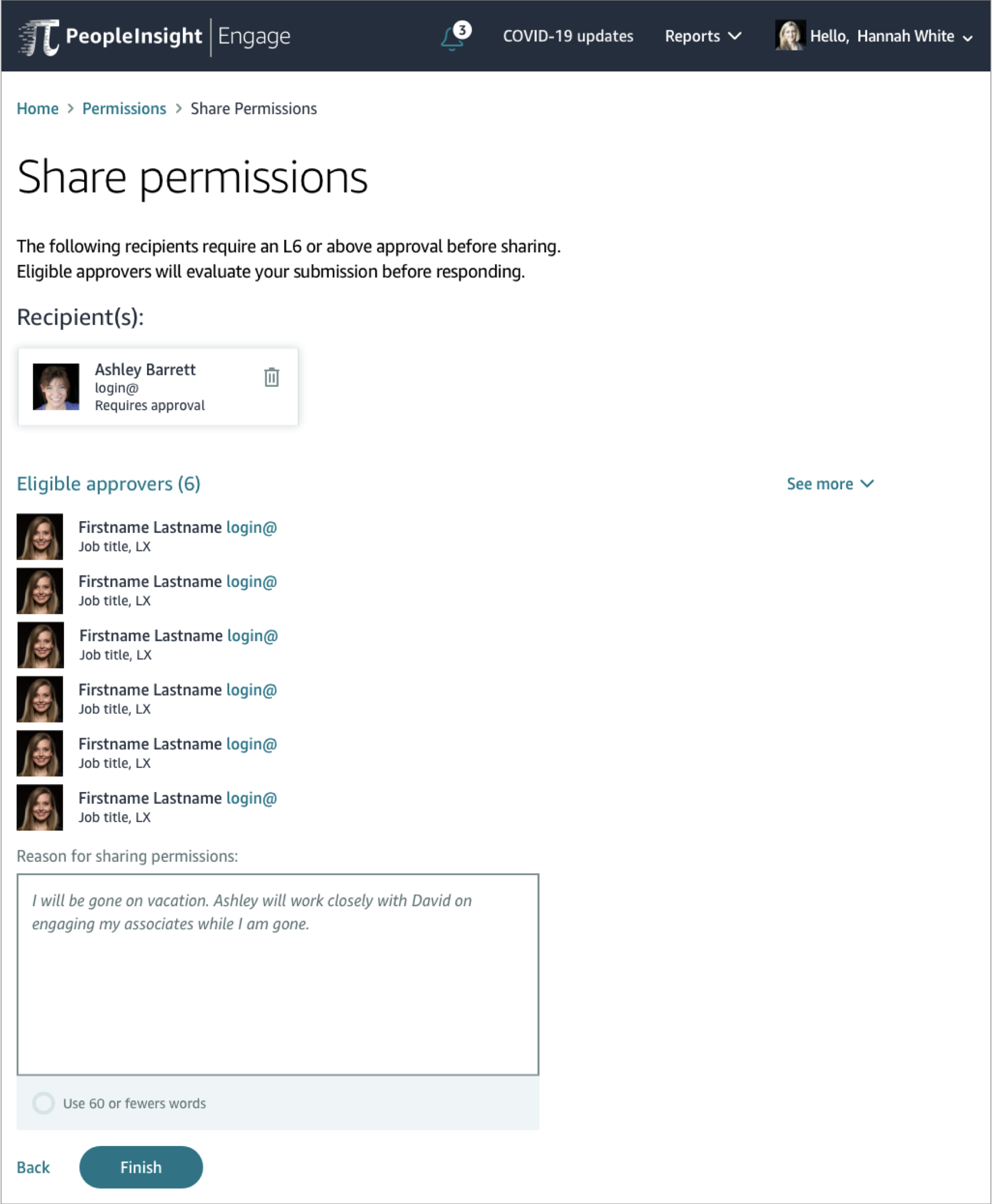Click the third approver's login@ link
This screenshot has width=992, height=1204.
pyautogui.click(x=252, y=635)
